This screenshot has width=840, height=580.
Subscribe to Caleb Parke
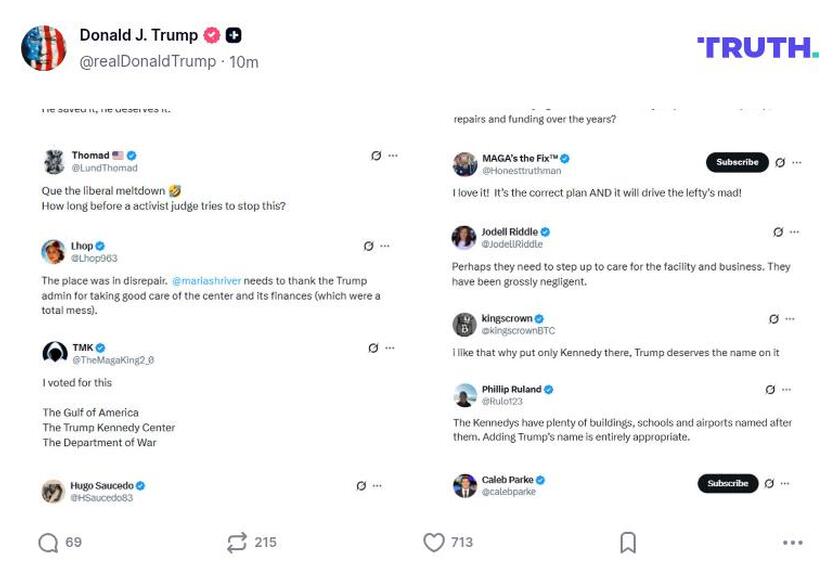727,482
